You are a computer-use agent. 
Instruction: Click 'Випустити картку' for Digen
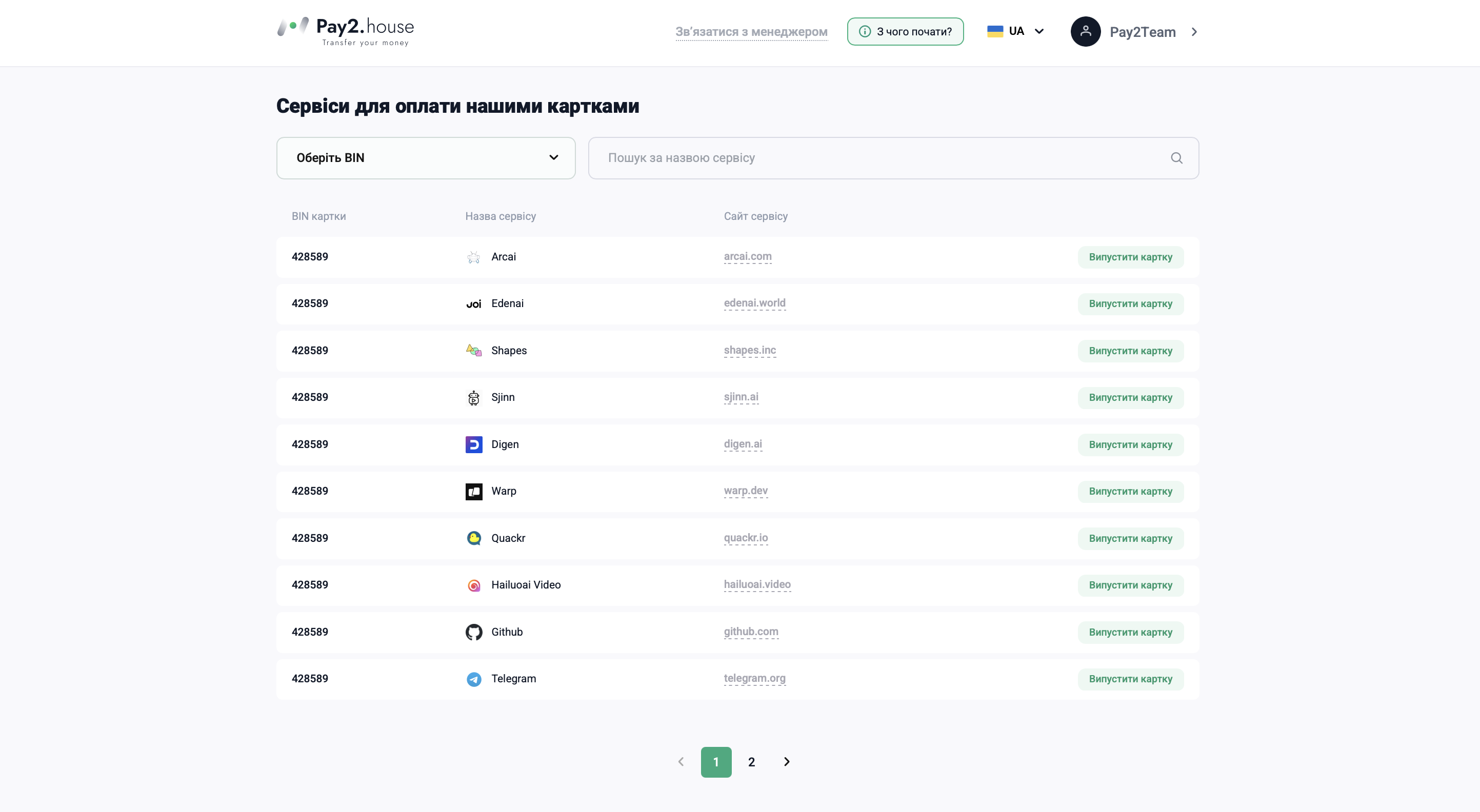(x=1130, y=444)
